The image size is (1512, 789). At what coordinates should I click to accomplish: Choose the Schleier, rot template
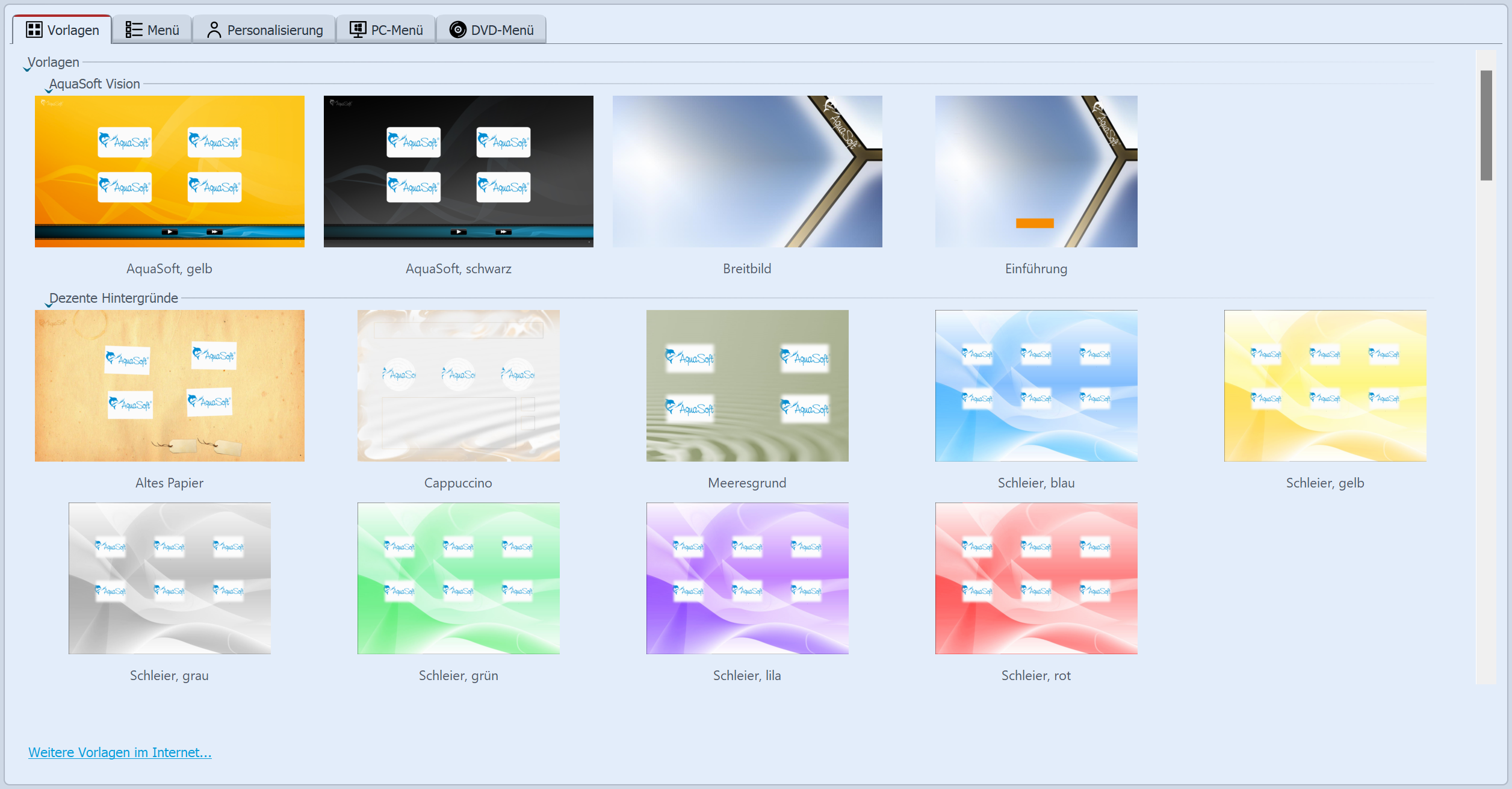(x=1036, y=578)
